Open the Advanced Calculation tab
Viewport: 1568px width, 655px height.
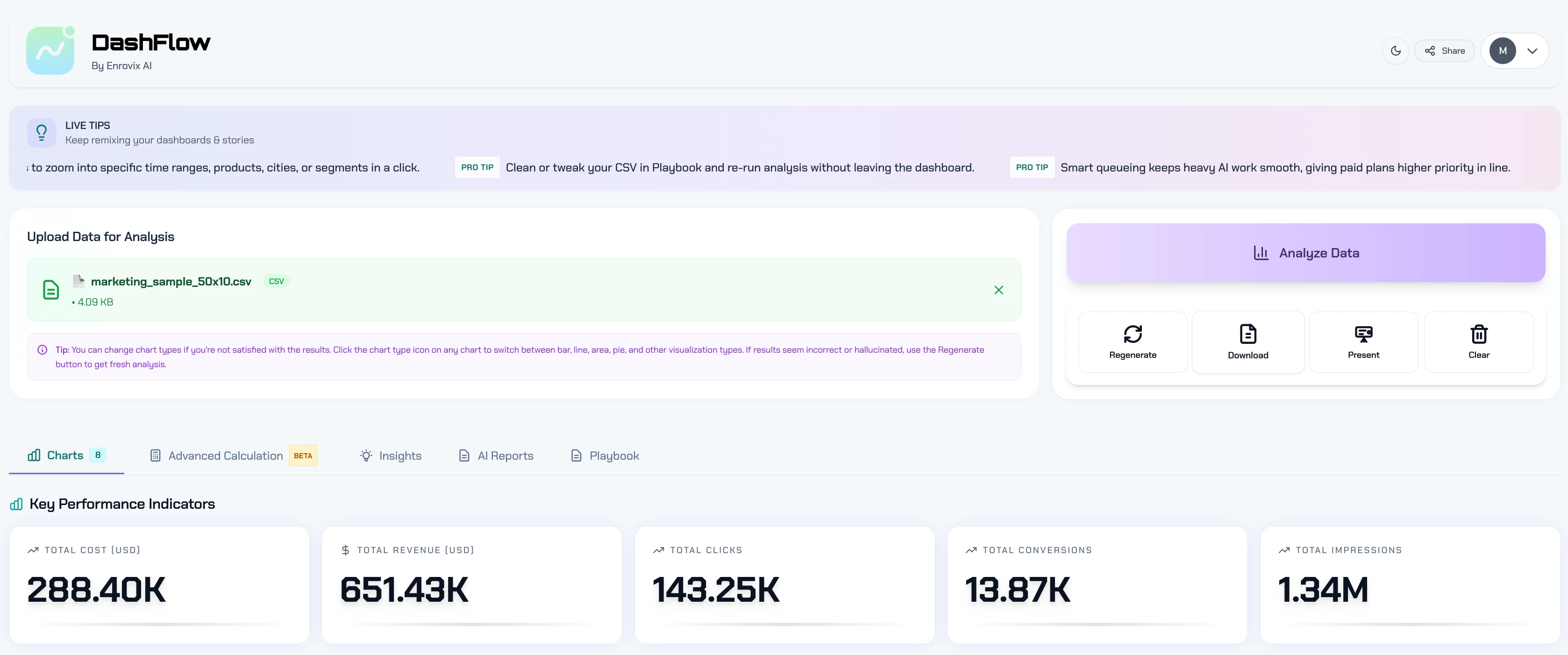coord(225,456)
